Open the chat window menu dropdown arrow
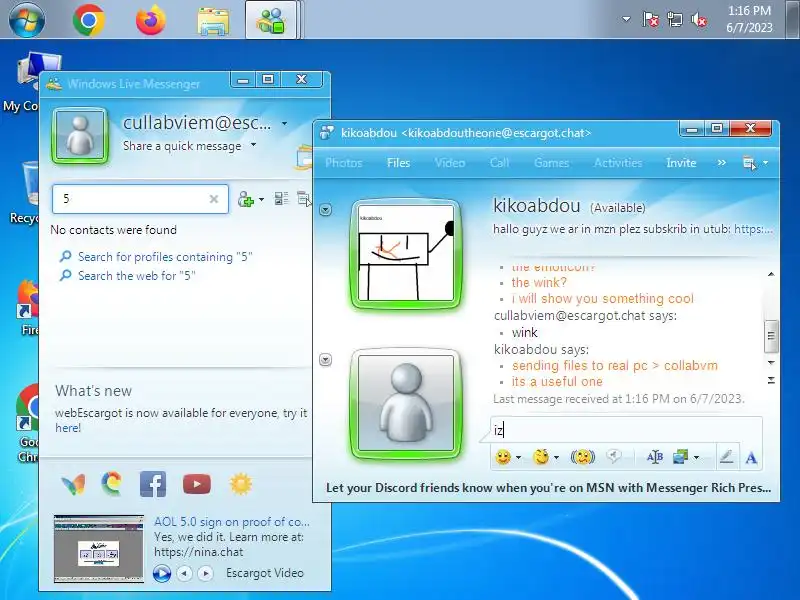Image resolution: width=800 pixels, height=600 pixels. coord(765,163)
